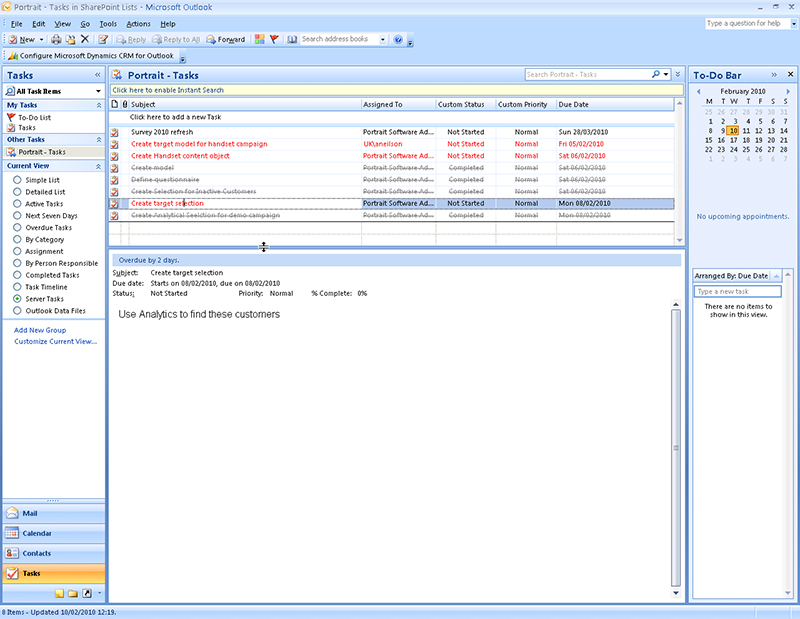This screenshot has width=800, height=619.
Task: Collapse the Tasks navigation pane
Action: (x=97, y=75)
